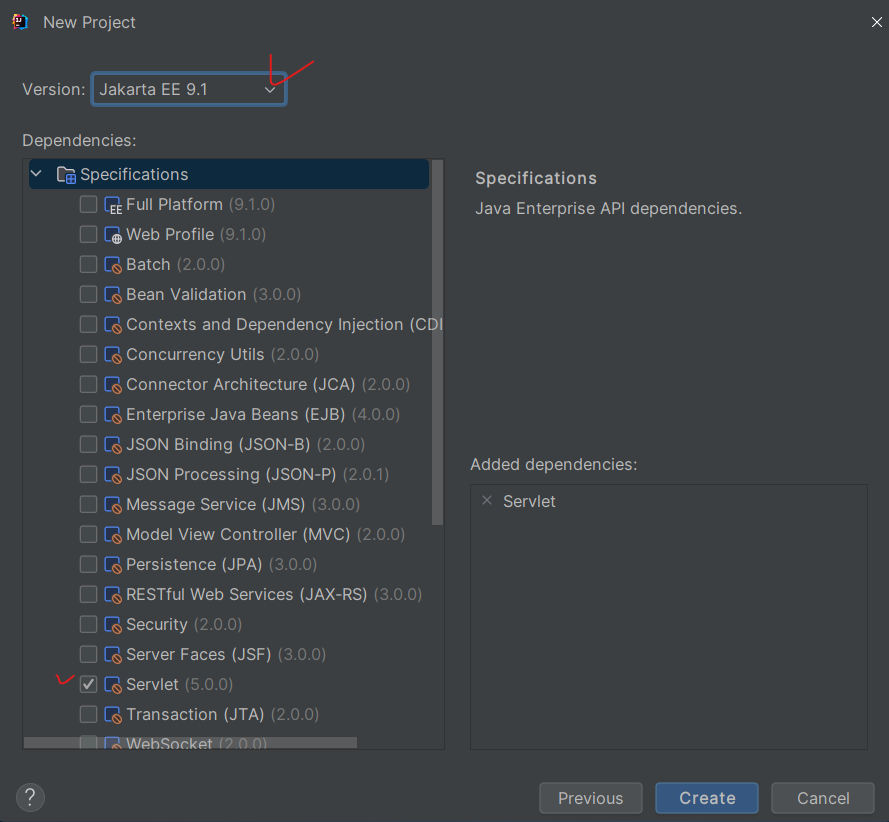This screenshot has width=889, height=822.
Task: Tick the Concurrency Utils checkbox
Action: pyautogui.click(x=88, y=354)
